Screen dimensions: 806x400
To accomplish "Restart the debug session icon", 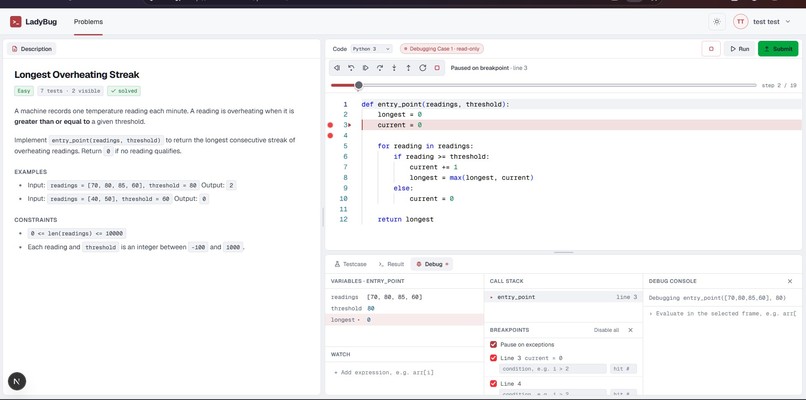I will point(423,68).
